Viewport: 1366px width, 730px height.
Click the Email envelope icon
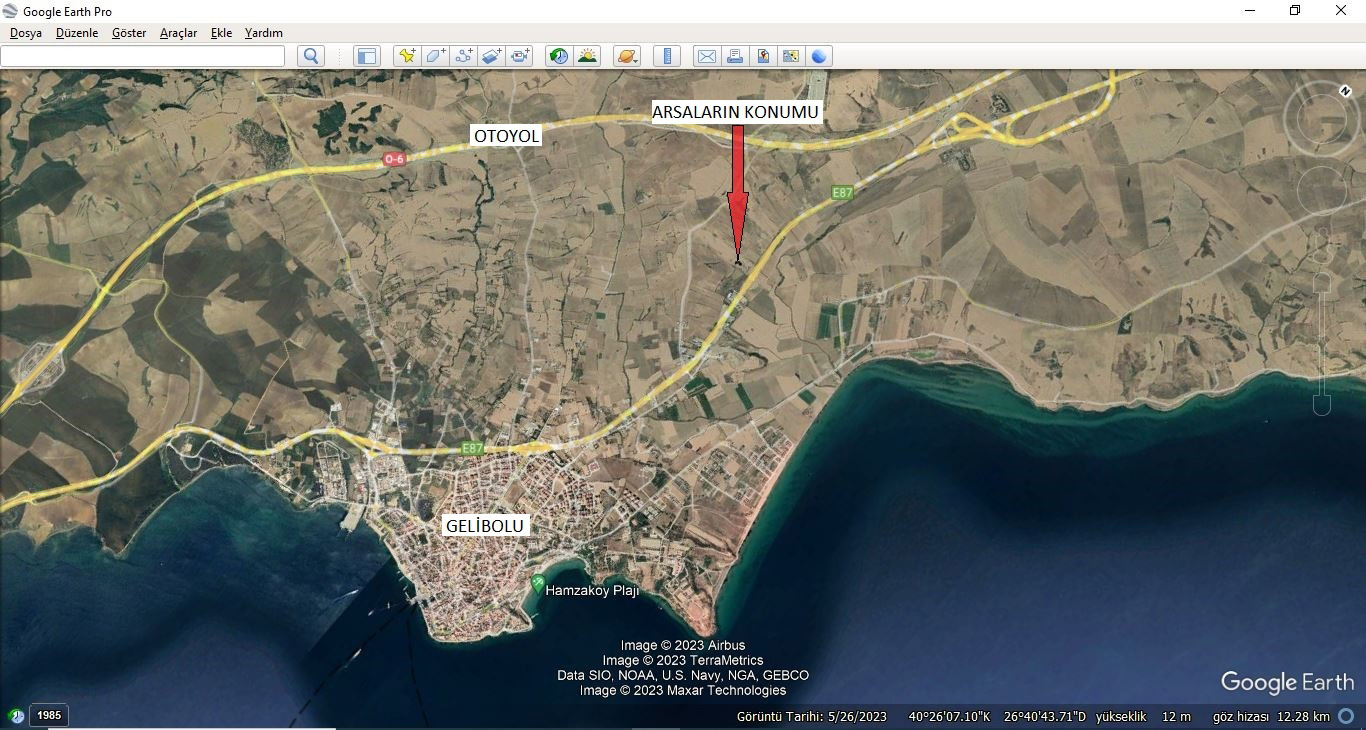(x=707, y=56)
